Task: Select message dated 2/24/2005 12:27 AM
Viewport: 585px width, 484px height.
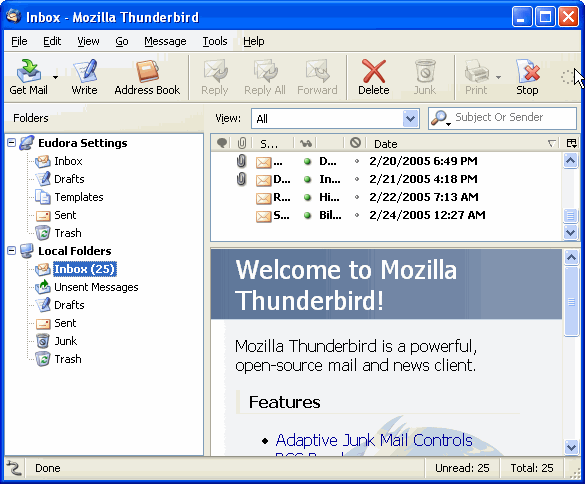Action: (386, 215)
